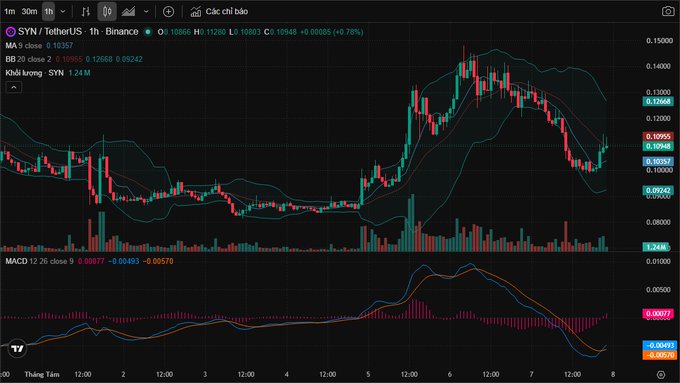680x383 pixels.
Task: Select the candlestick chart style icon
Action: tap(107, 12)
